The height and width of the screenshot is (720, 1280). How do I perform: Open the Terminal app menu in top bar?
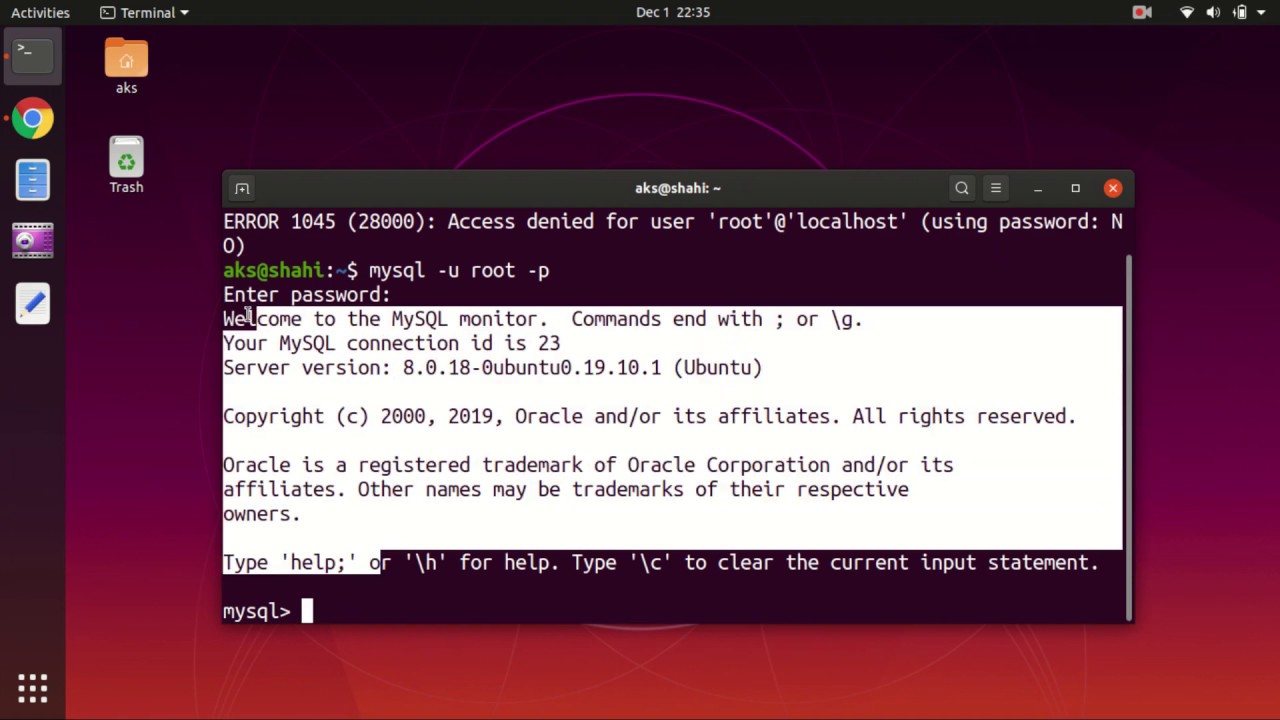[145, 12]
